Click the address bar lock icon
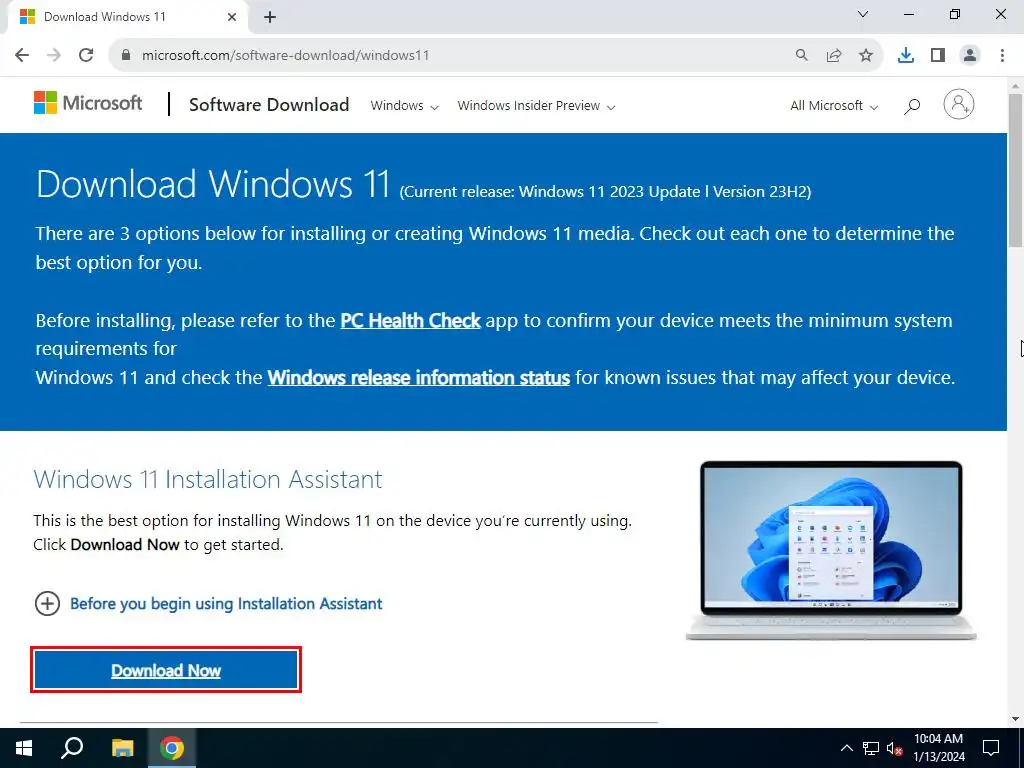Screen dimensions: 1024x768 coord(126,55)
